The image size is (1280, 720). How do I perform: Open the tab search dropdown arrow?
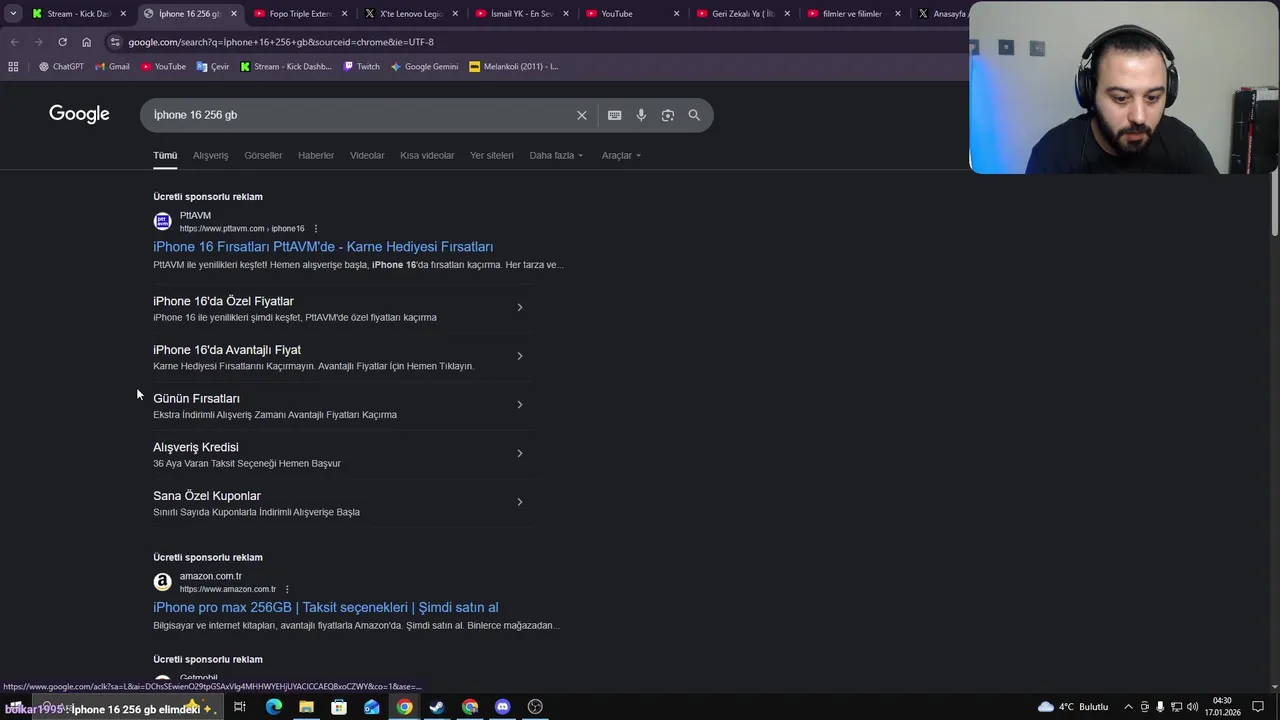13,14
